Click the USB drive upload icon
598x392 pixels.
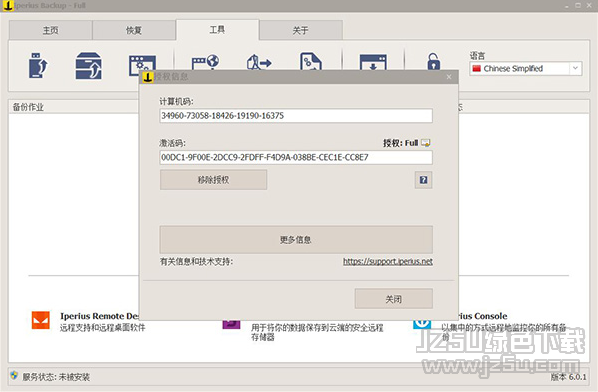(38, 66)
